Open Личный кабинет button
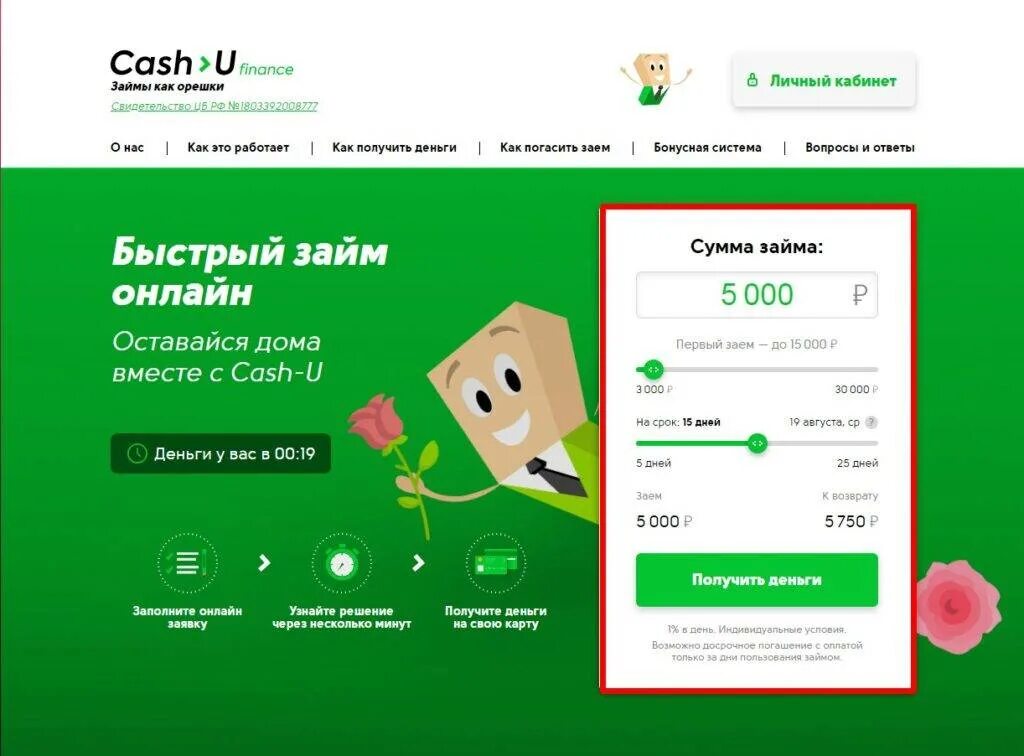 [824, 80]
